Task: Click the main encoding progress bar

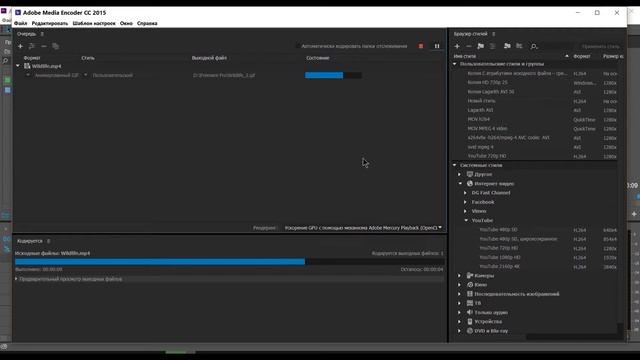Action: (229, 262)
